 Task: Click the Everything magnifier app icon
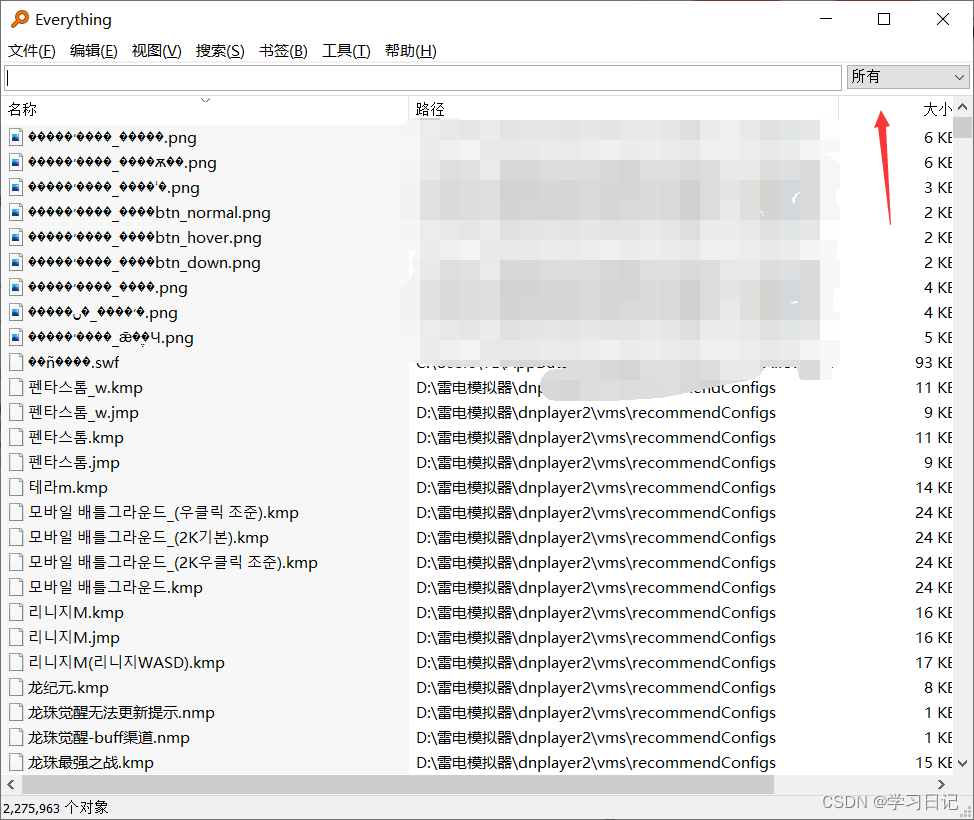(20, 19)
